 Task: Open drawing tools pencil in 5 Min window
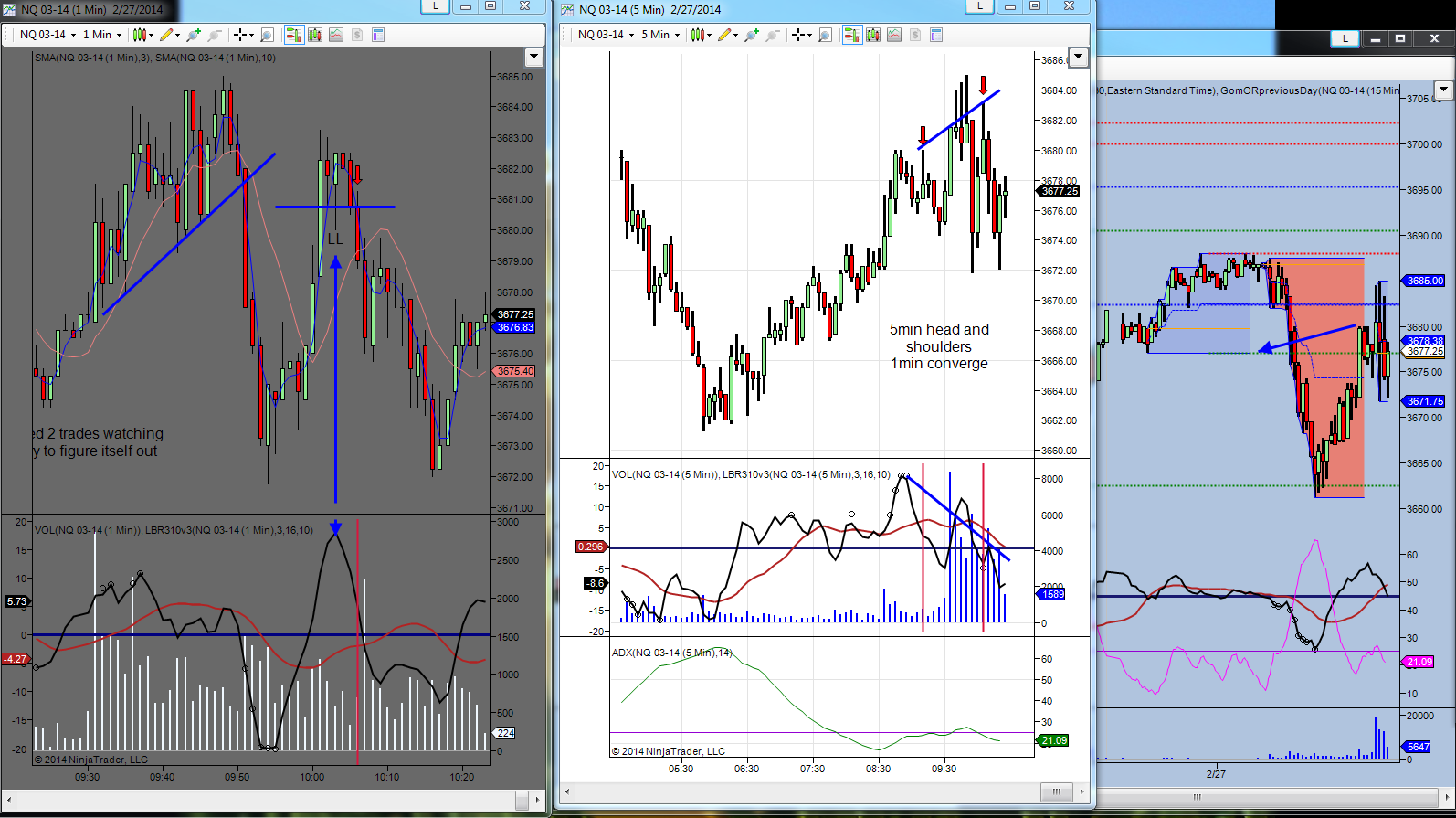point(726,35)
